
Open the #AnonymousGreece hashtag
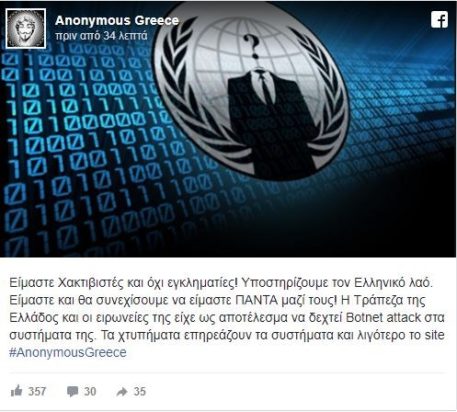[68, 352]
